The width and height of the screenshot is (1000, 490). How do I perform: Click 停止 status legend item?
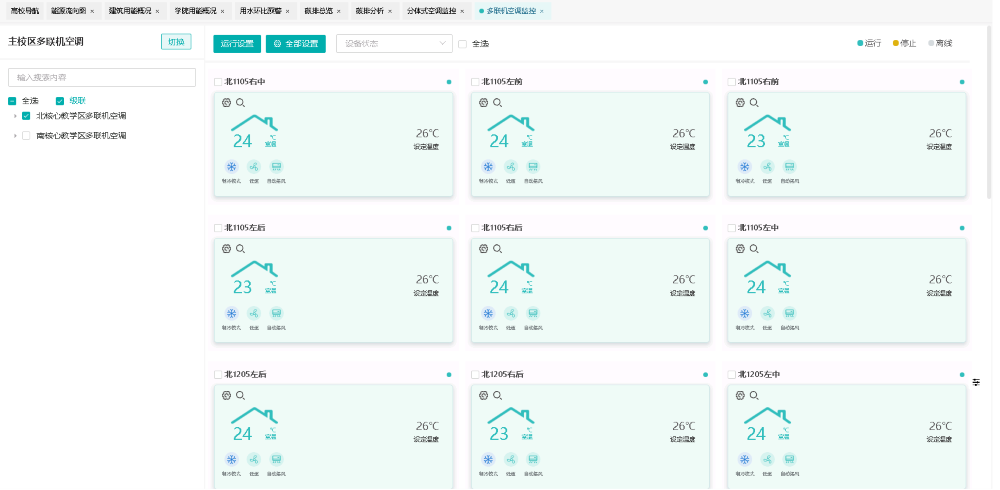904,43
